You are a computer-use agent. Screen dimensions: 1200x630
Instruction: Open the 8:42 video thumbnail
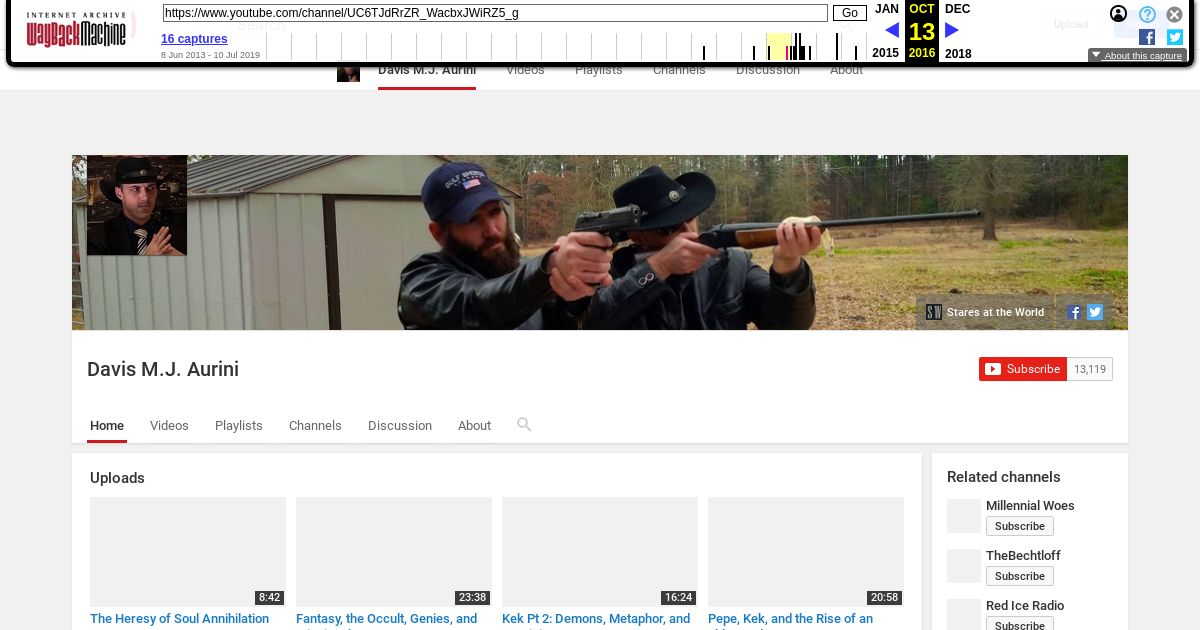(188, 552)
